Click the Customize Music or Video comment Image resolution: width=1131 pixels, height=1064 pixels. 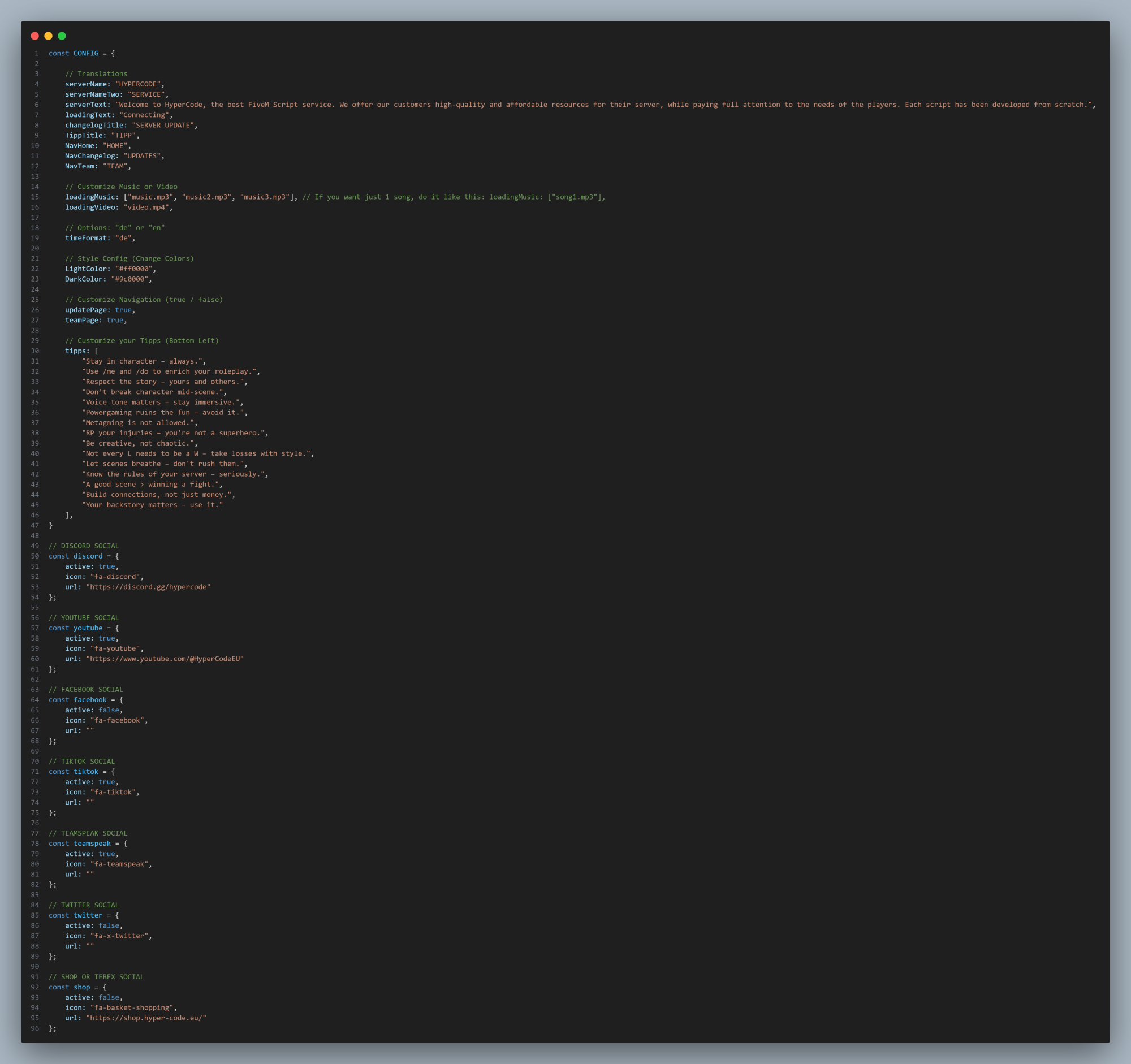coord(121,187)
